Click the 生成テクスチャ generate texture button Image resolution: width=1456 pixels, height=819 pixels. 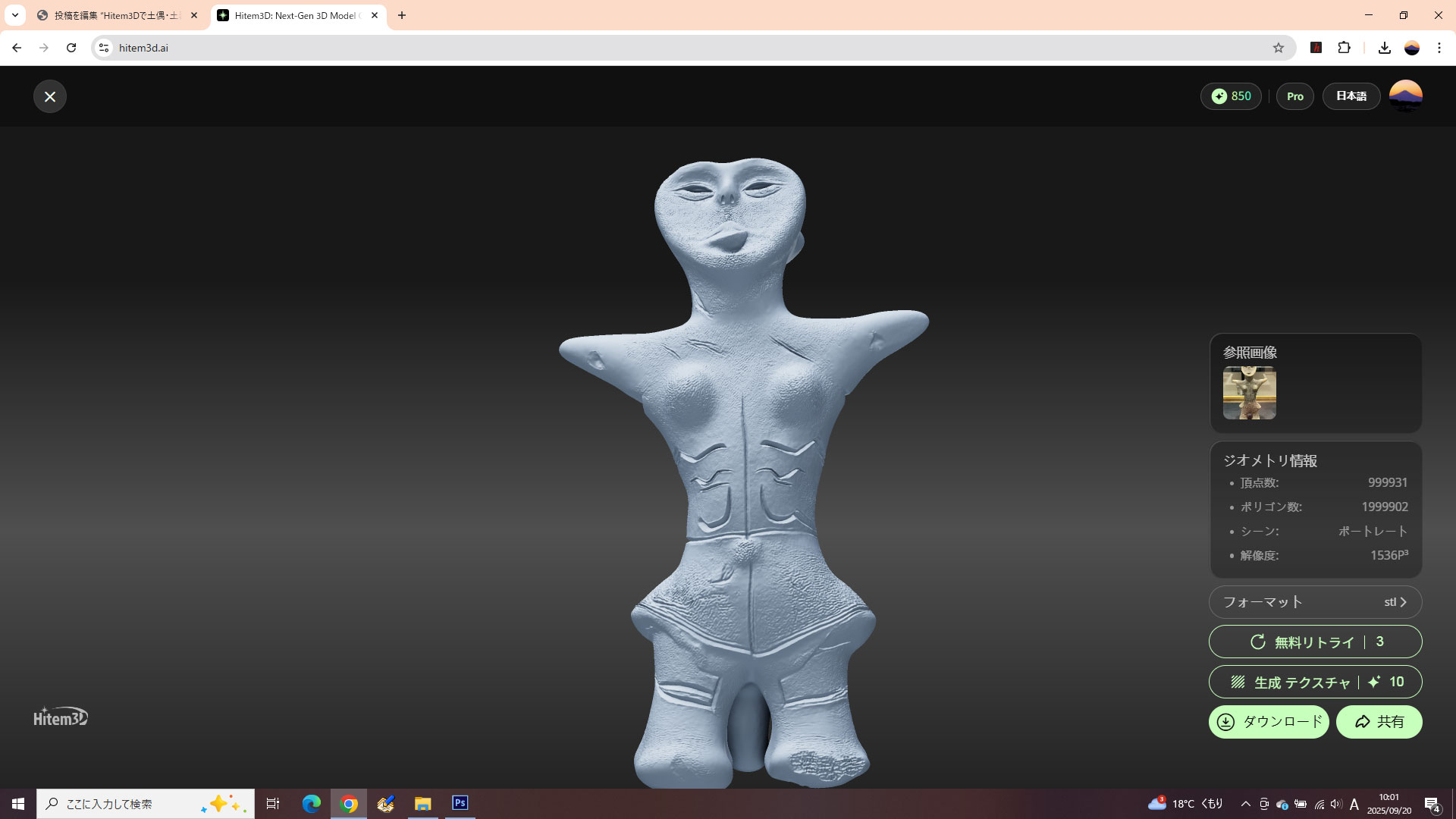pos(1315,682)
